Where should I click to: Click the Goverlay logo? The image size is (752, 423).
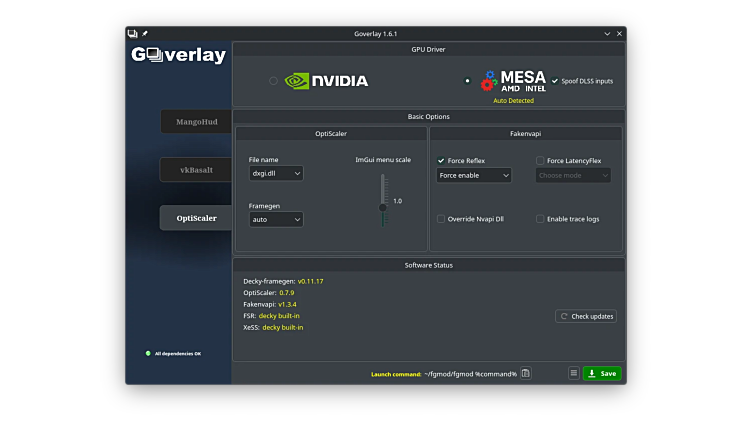179,56
